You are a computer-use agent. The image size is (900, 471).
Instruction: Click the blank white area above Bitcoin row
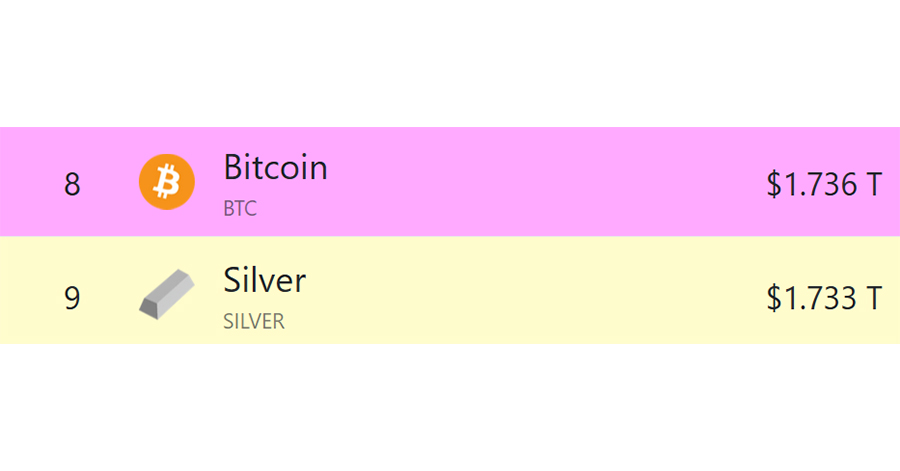pyautogui.click(x=450, y=63)
